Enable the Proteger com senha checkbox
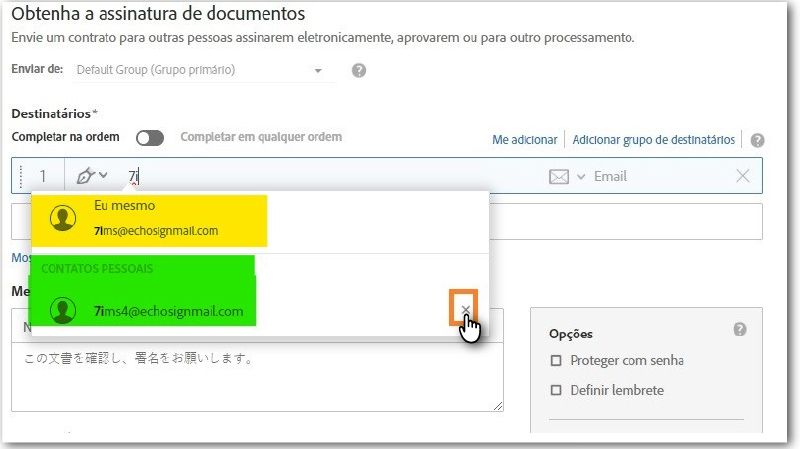800x449 pixels. 556,361
